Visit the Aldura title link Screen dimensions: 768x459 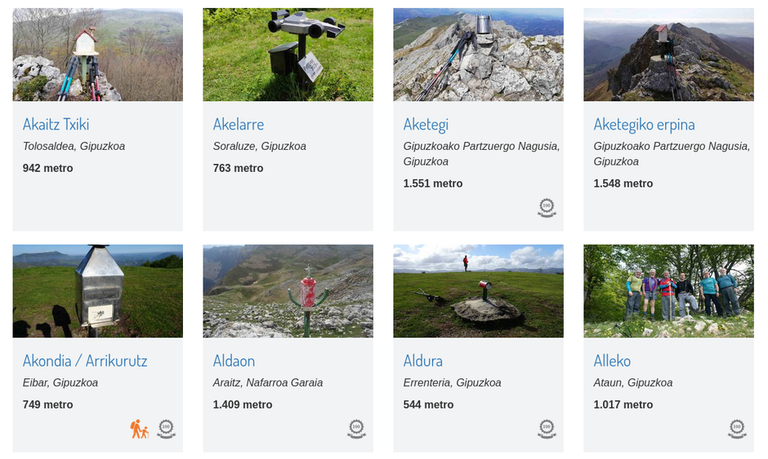pyautogui.click(x=423, y=361)
